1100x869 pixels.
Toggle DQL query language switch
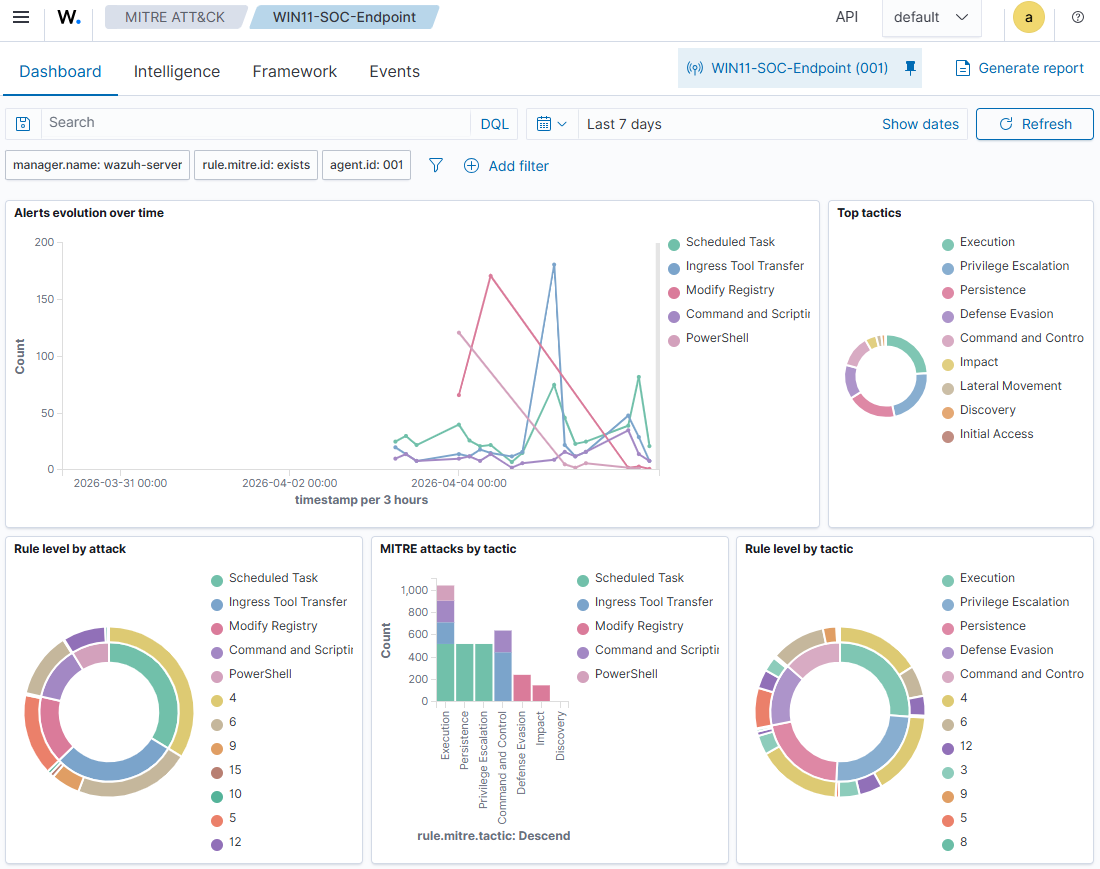coord(494,124)
